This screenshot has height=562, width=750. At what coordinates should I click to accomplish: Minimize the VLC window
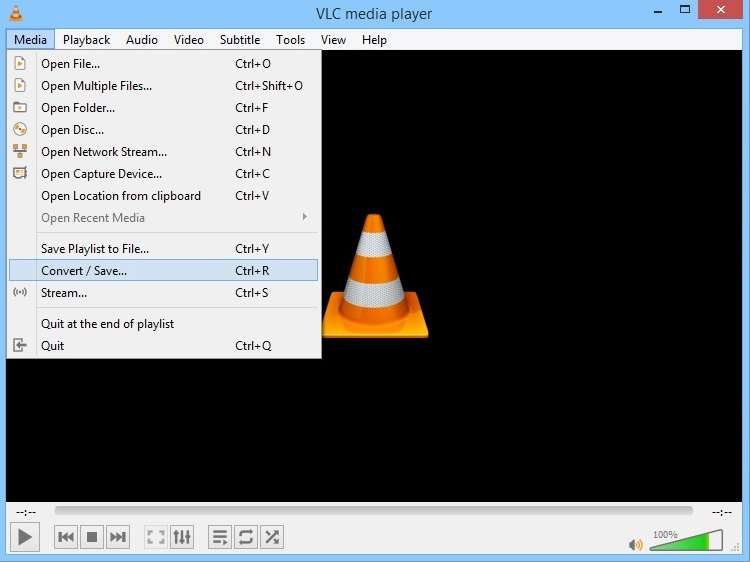[658, 11]
